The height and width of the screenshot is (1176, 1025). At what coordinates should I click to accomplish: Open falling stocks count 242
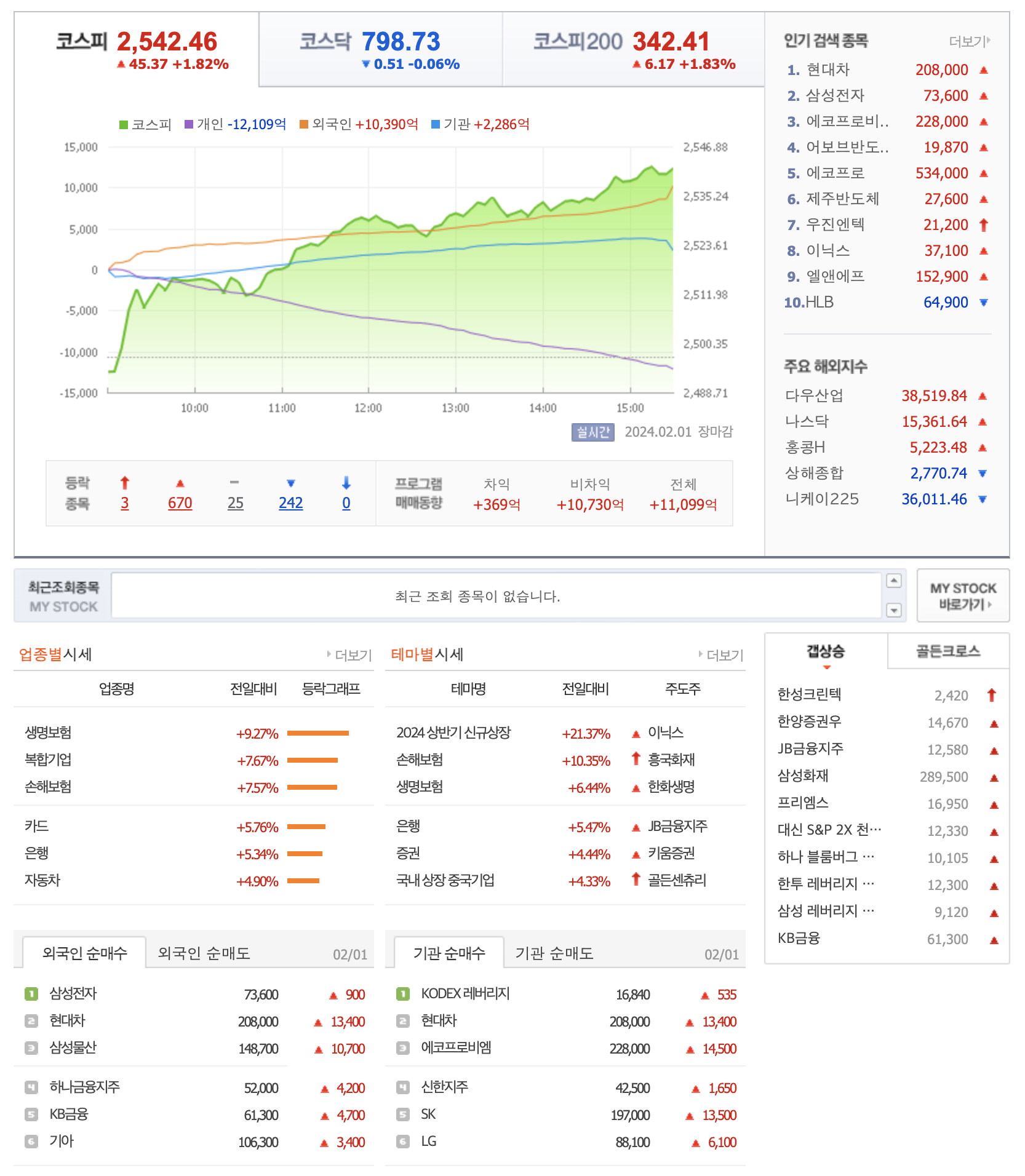[x=291, y=503]
